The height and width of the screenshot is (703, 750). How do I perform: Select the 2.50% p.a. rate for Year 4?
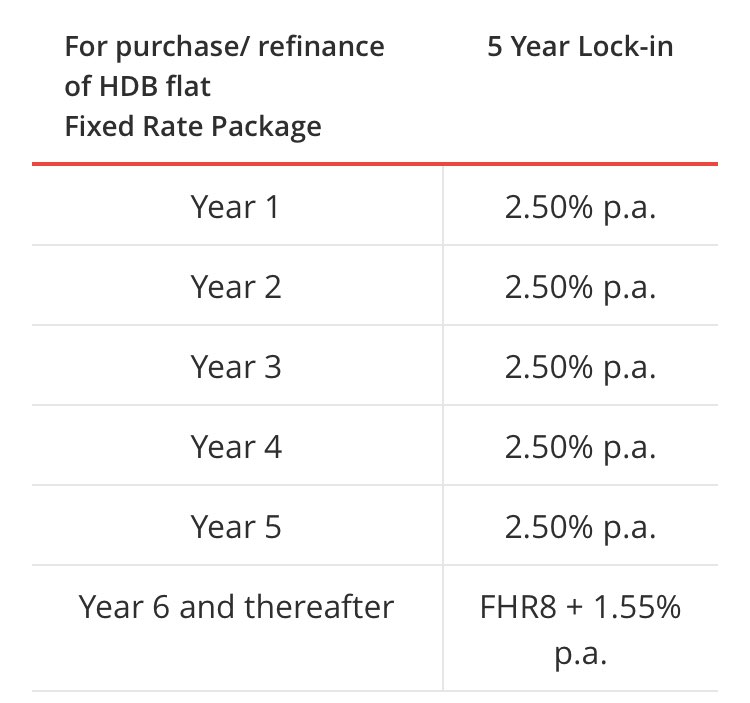tap(580, 447)
